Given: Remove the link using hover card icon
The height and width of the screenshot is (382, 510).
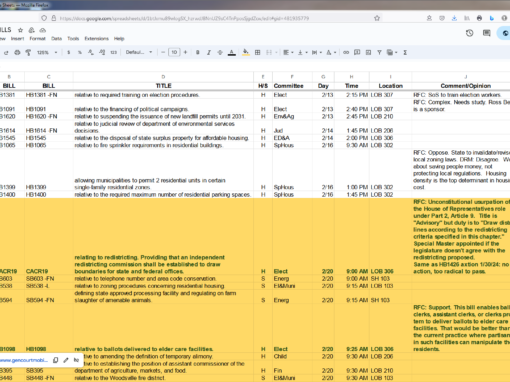Looking at the screenshot, I should 76,360.
